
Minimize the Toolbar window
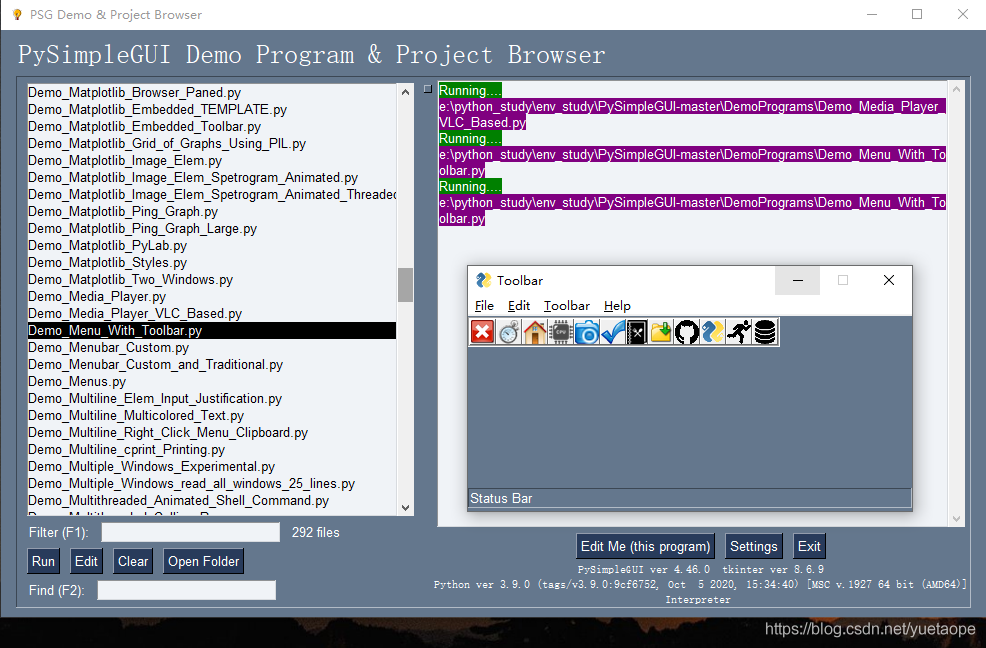(797, 281)
